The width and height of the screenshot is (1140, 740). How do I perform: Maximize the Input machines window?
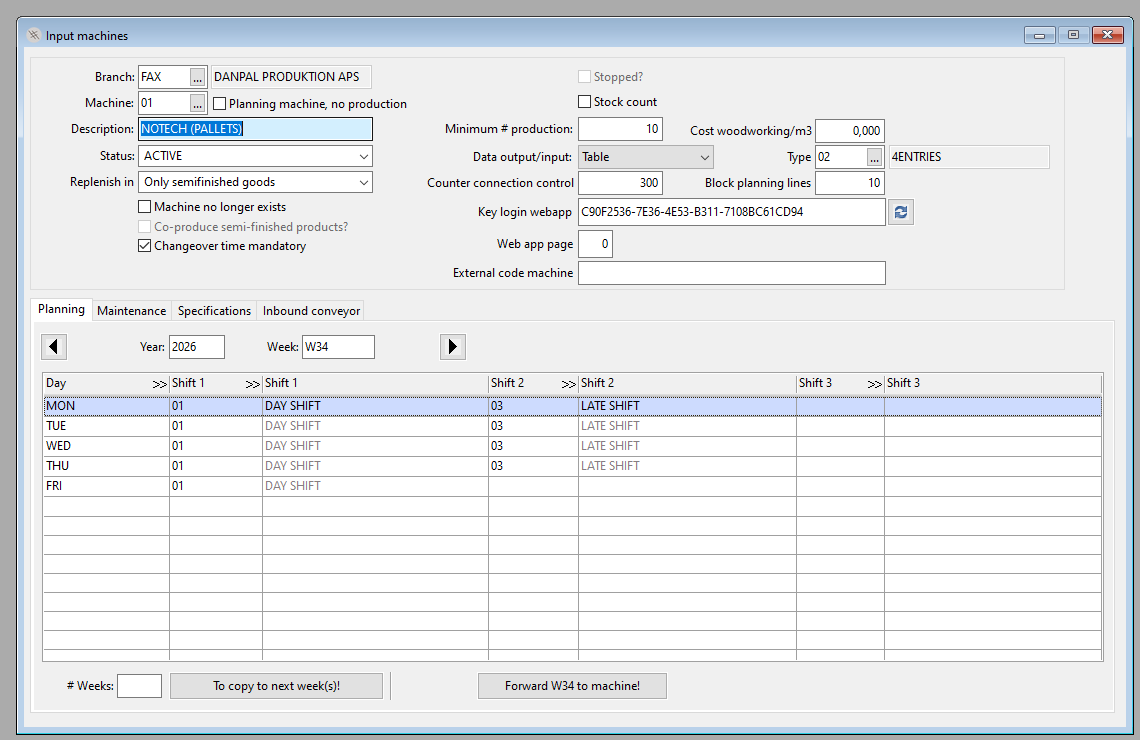1073,35
